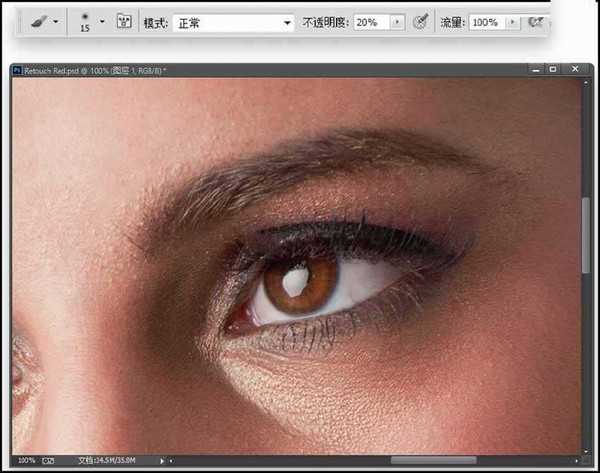Toggle tablet pressure for opacity icon

421,21
